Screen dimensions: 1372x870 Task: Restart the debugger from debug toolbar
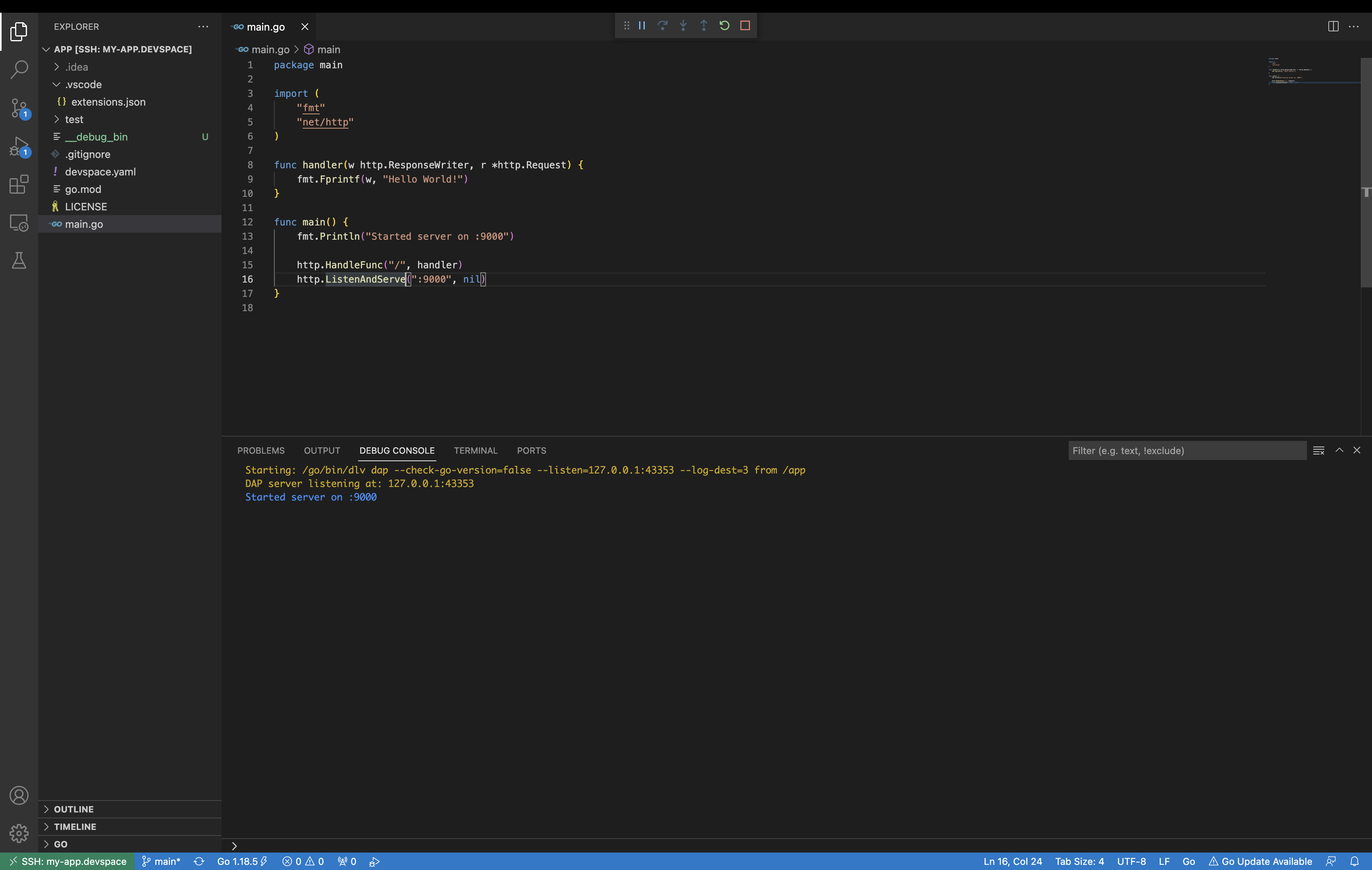click(x=724, y=26)
